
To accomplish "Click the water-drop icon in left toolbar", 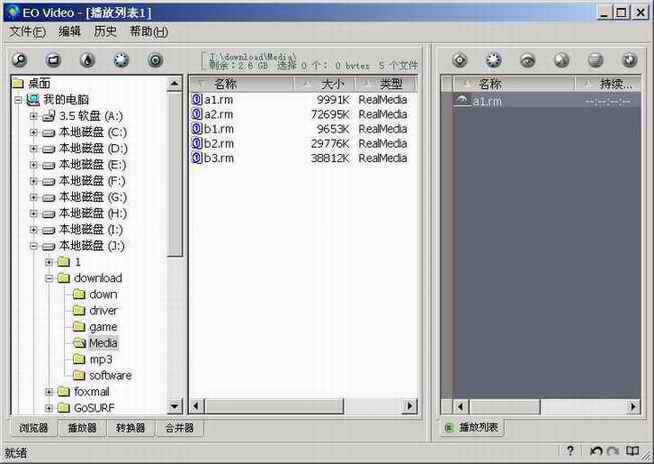I will tap(87, 60).
